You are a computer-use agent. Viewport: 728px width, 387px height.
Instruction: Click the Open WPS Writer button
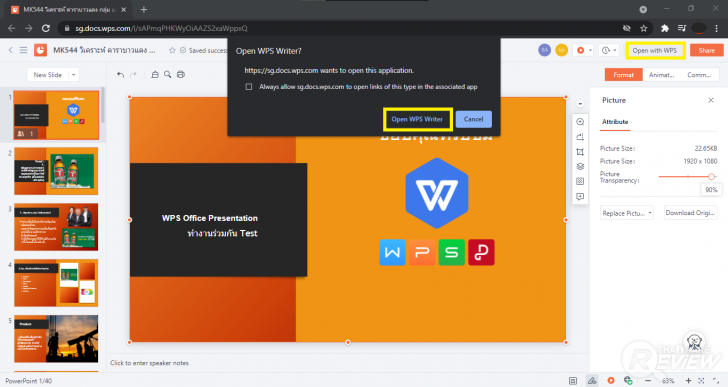[417, 119]
